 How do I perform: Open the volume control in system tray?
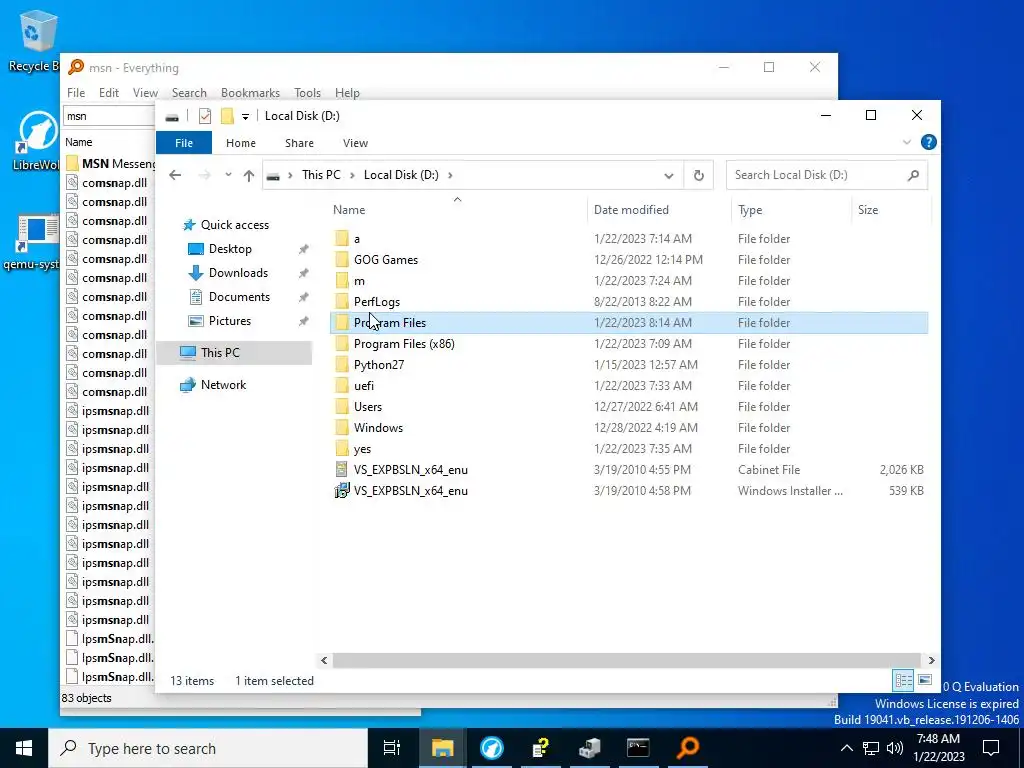(x=895, y=748)
